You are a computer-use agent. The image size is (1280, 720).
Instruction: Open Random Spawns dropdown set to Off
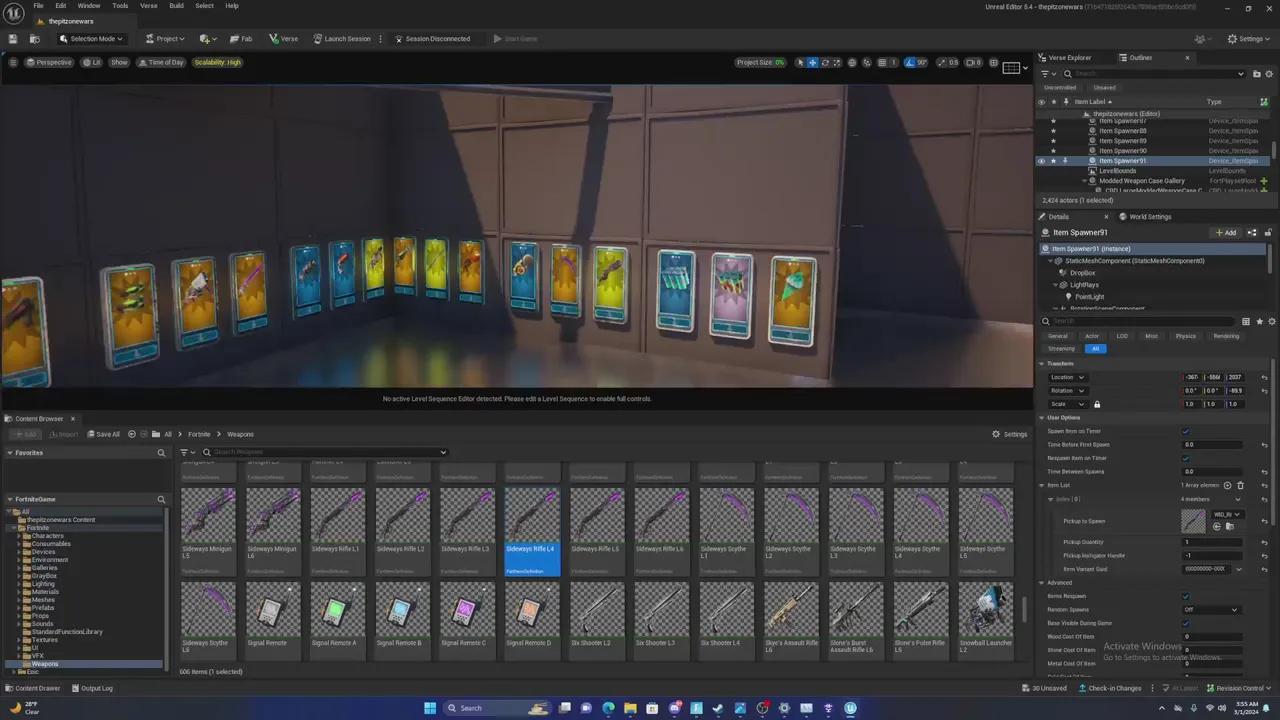click(x=1211, y=610)
